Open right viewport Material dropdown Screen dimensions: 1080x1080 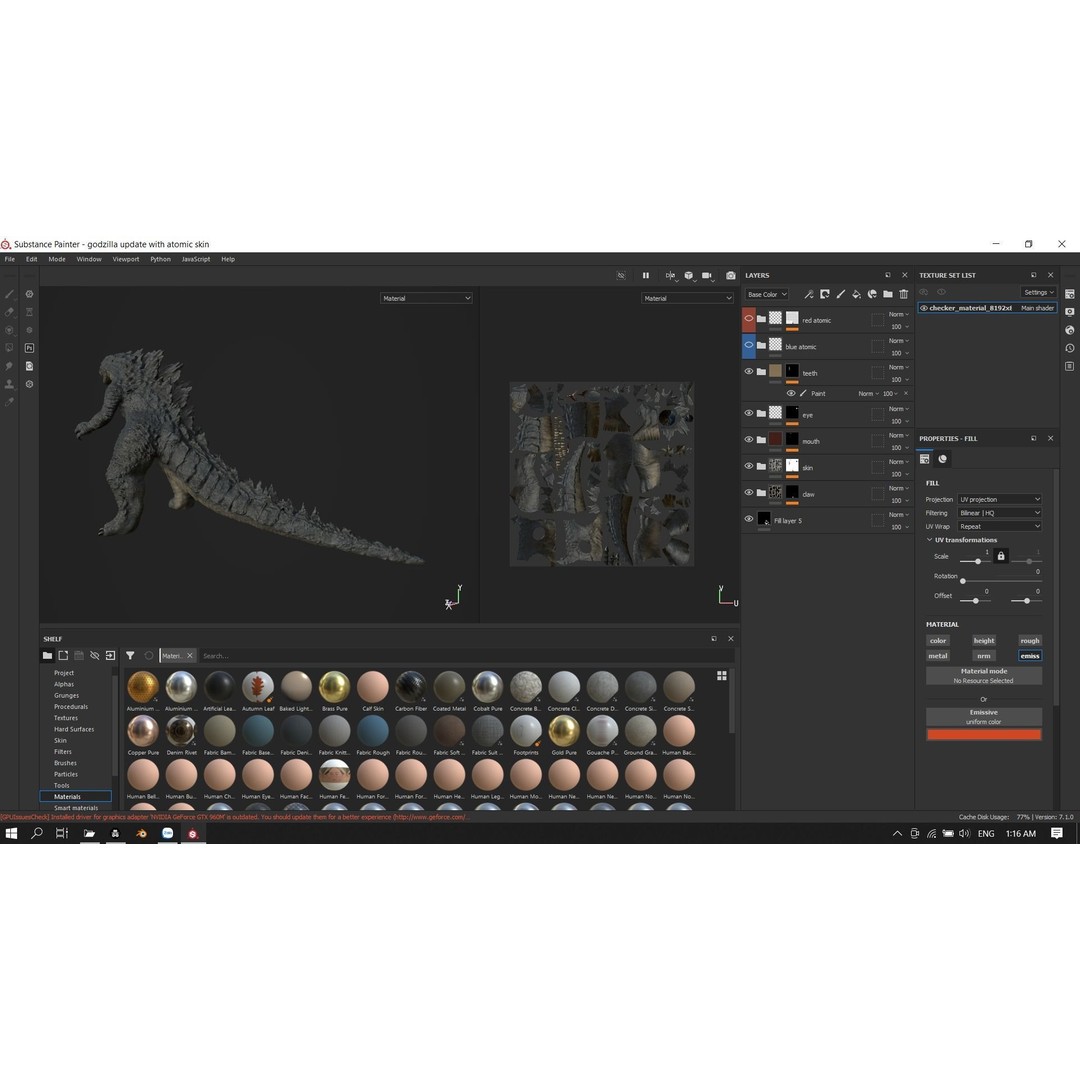687,298
